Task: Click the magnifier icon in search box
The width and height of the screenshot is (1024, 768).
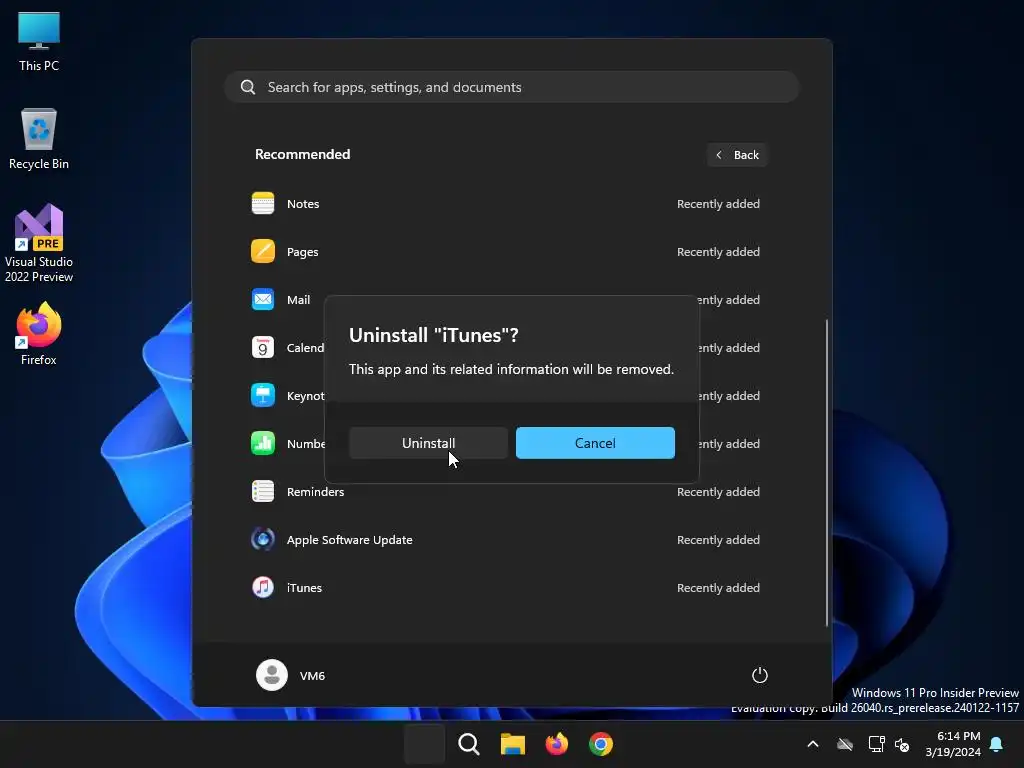Action: pos(248,87)
